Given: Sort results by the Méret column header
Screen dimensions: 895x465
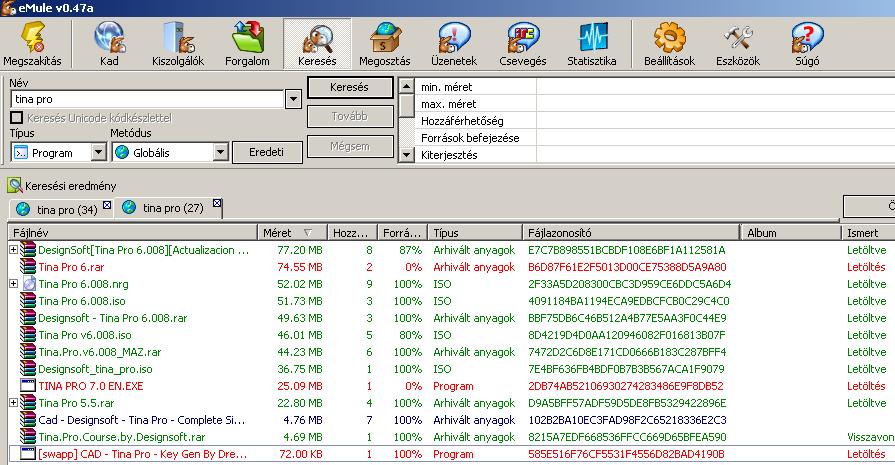Looking at the screenshot, I should click(292, 233).
